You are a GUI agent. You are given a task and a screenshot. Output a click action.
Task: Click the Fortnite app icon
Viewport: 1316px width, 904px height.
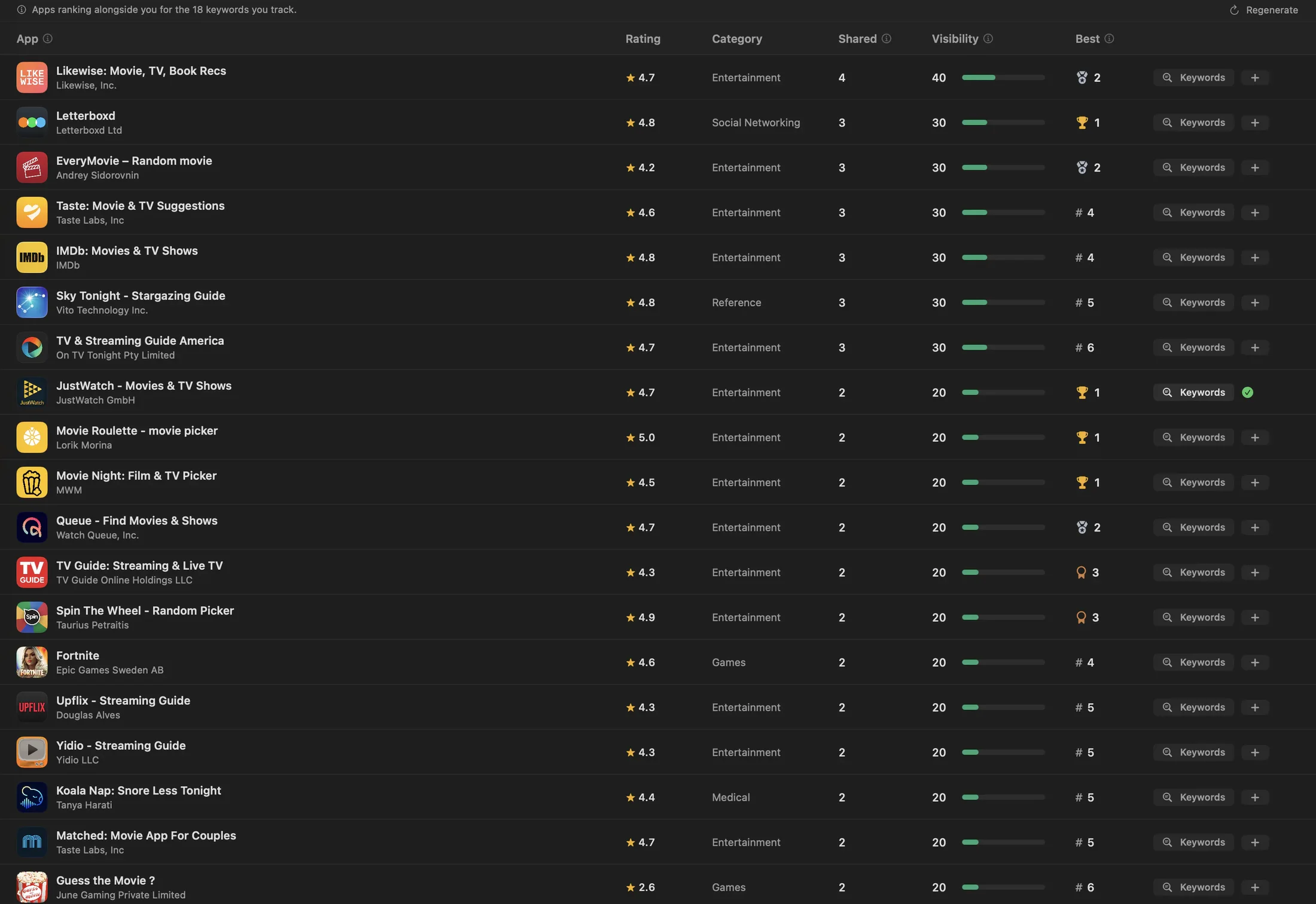pyautogui.click(x=32, y=662)
